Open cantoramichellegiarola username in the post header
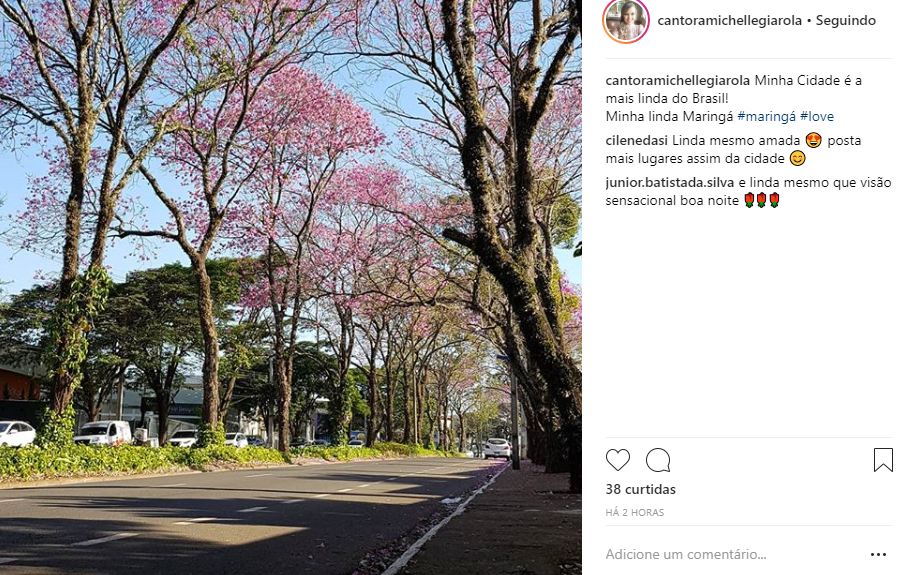The width and height of the screenshot is (905, 575). 730,20
